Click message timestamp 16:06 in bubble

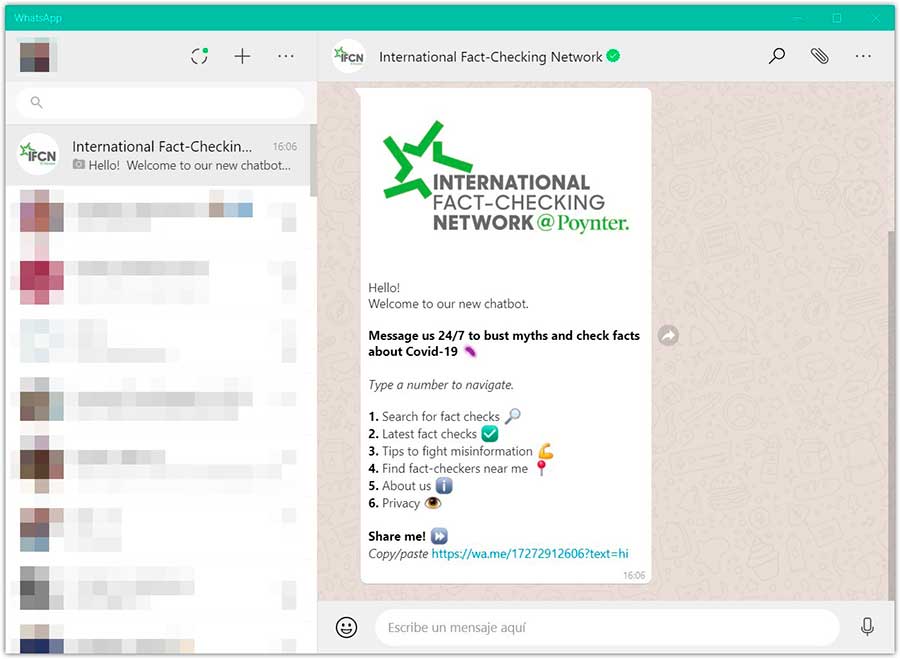pyautogui.click(x=634, y=575)
